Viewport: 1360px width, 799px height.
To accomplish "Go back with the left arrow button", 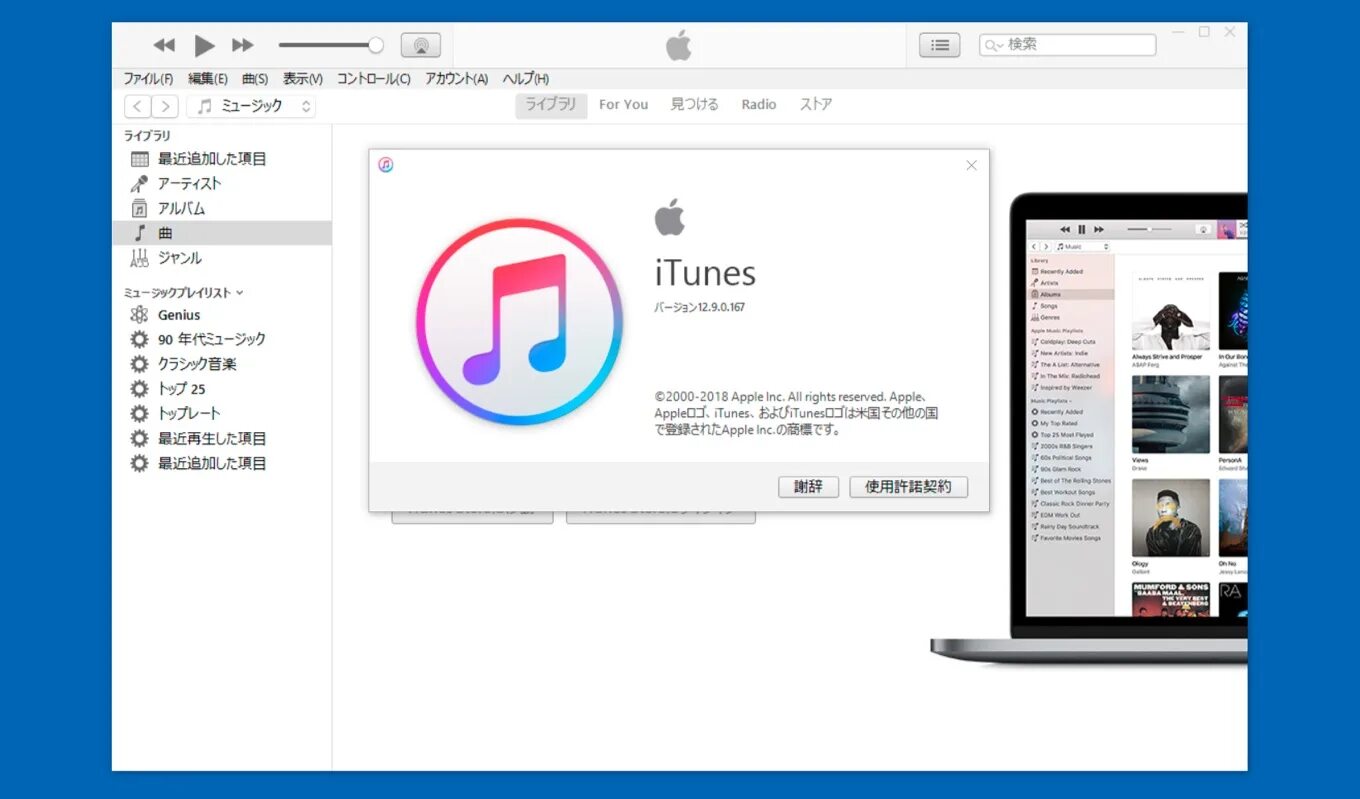I will click(138, 106).
